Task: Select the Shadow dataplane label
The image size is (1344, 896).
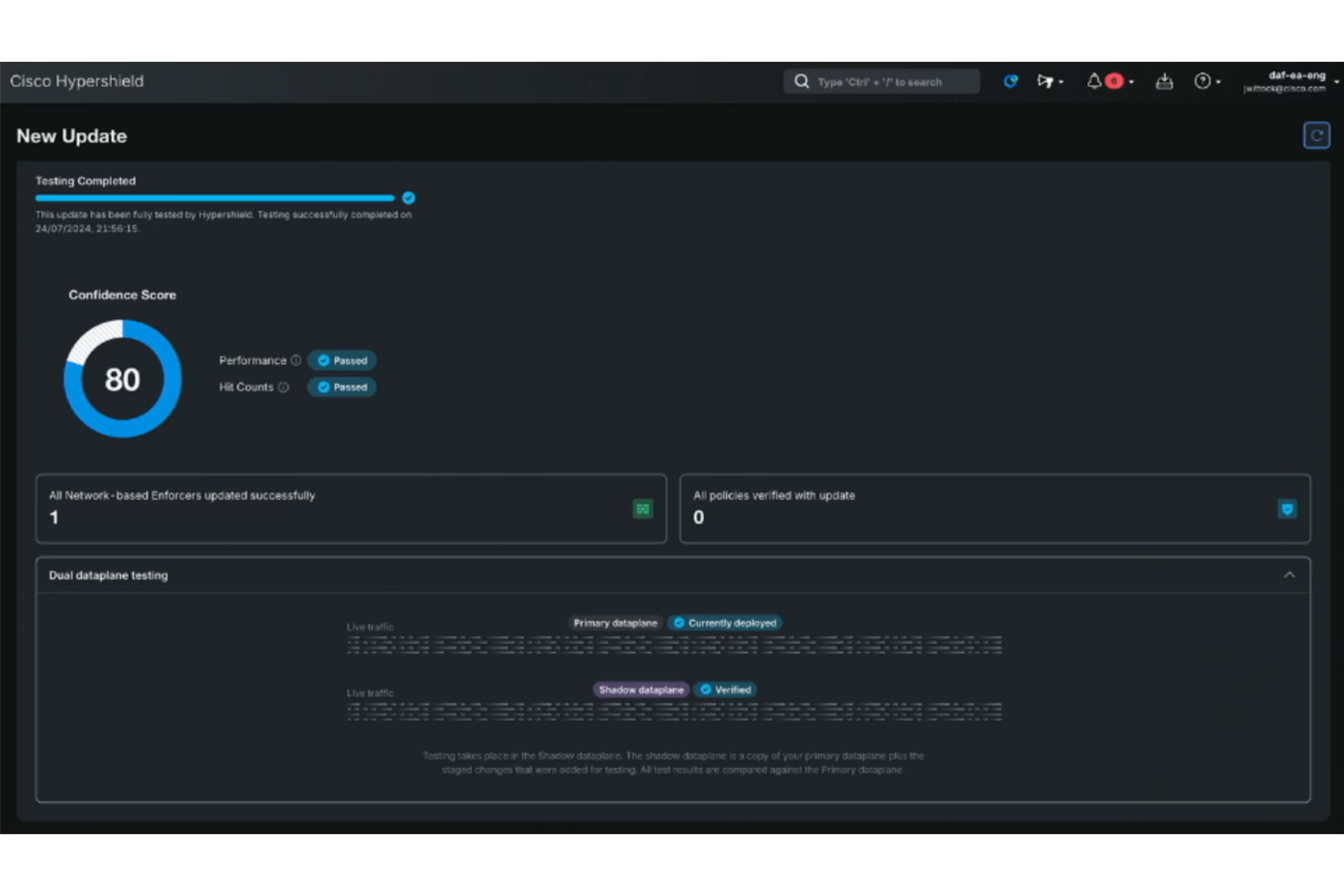Action: click(x=640, y=689)
